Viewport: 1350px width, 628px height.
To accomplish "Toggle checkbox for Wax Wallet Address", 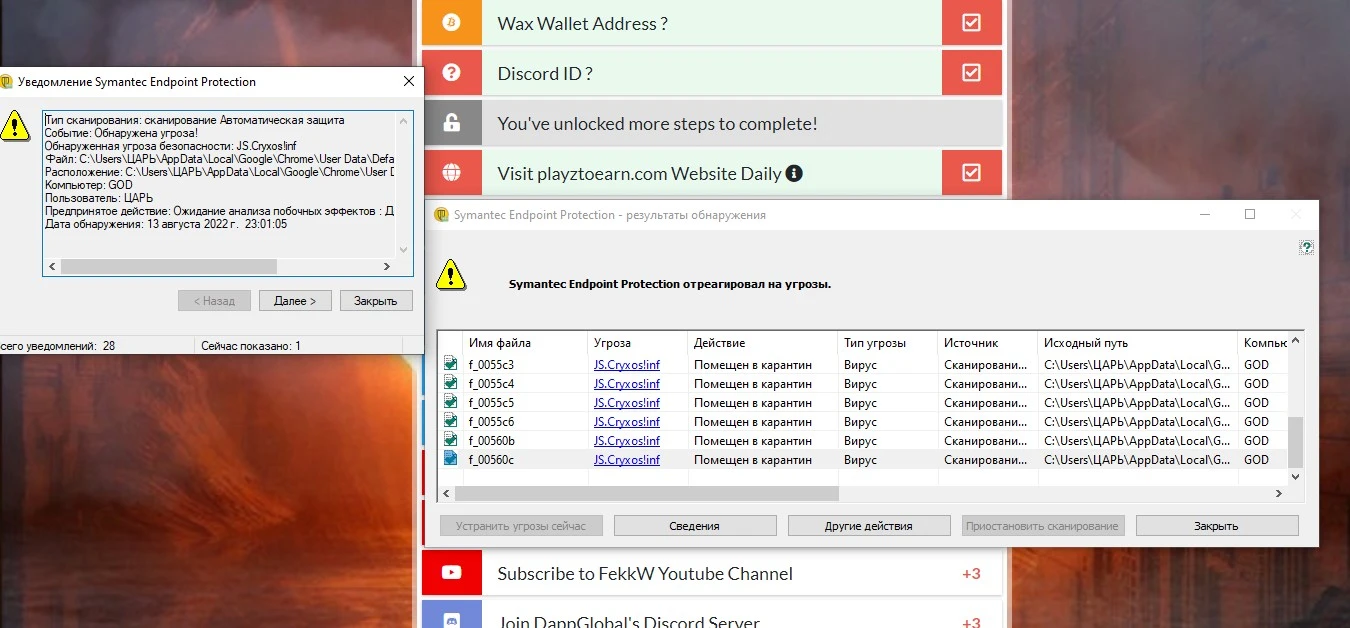I will pyautogui.click(x=971, y=22).
